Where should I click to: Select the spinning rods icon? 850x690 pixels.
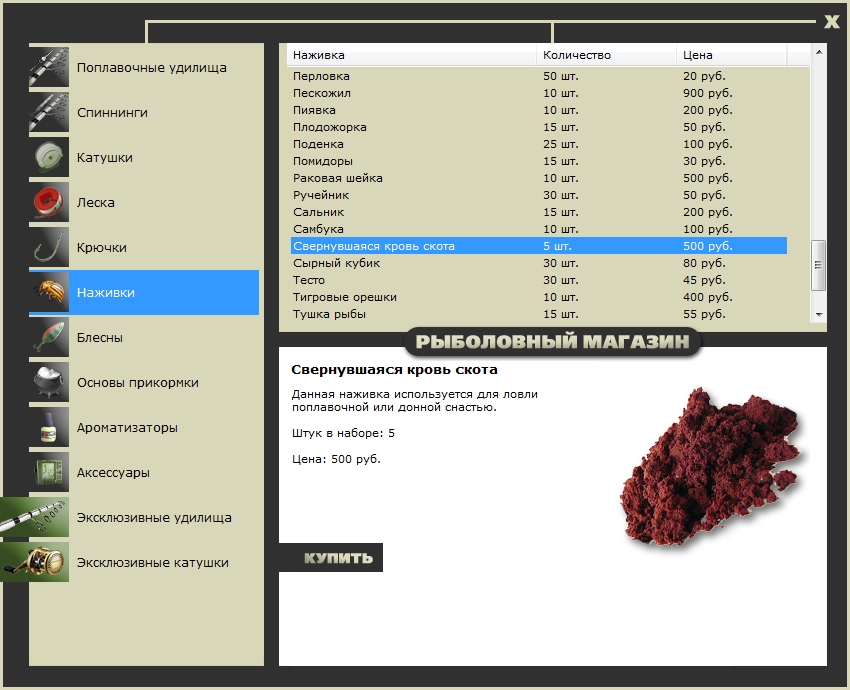point(49,113)
